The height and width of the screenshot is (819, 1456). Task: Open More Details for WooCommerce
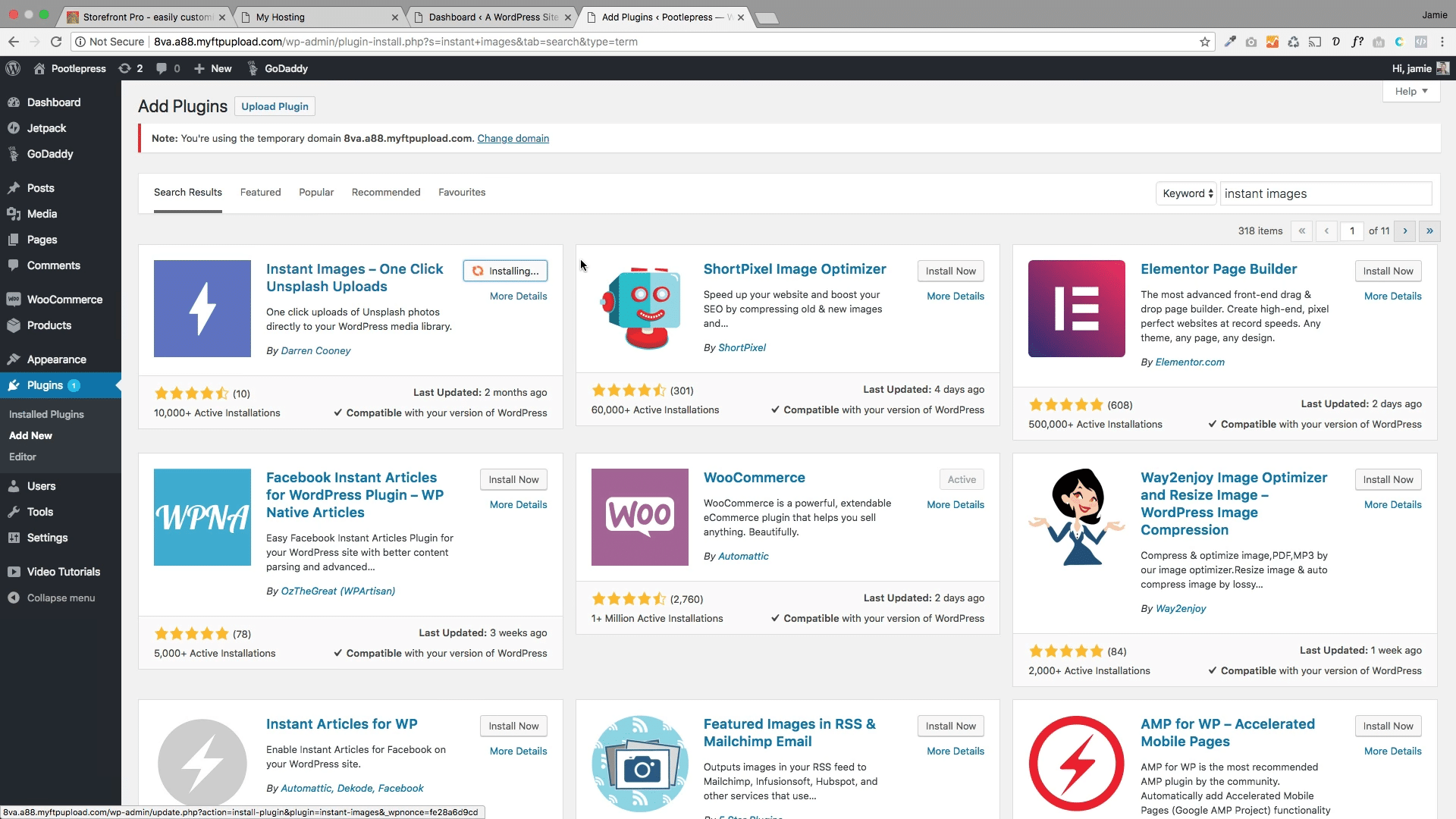(955, 504)
